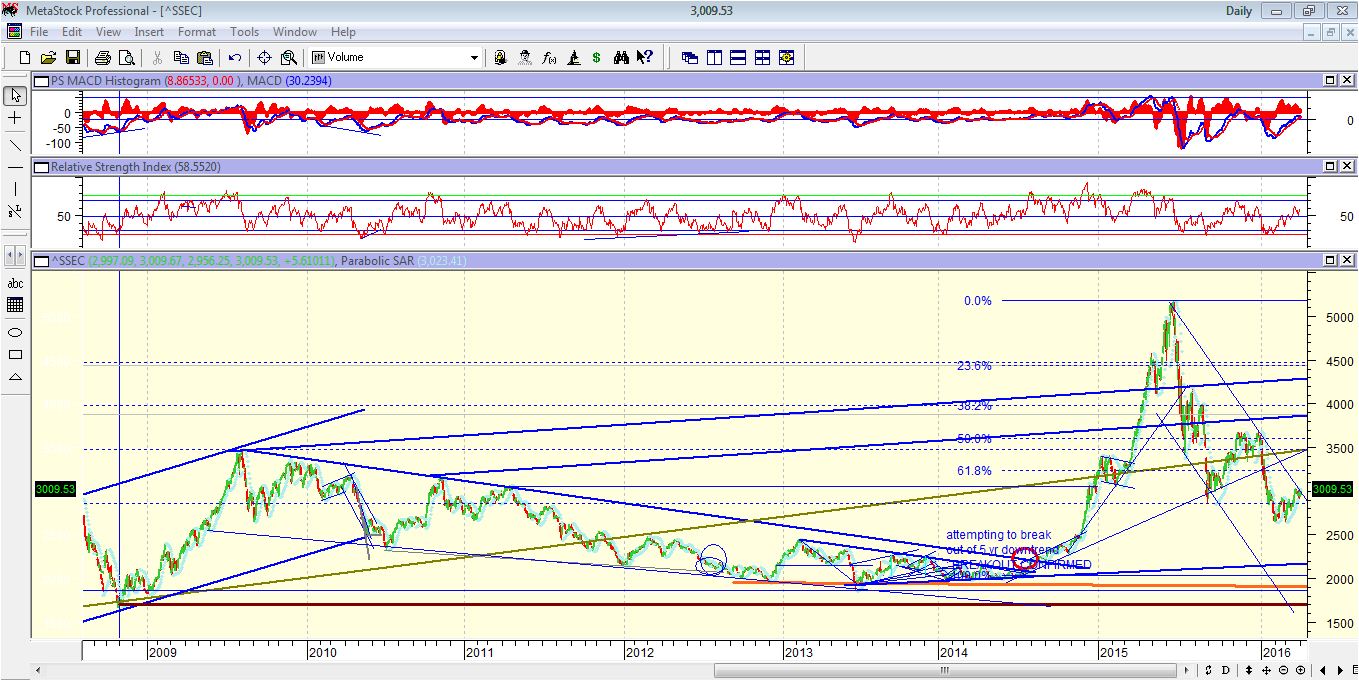Screen dimensions: 1359x681
Task: Select the horizontal line tool
Action: (14, 166)
